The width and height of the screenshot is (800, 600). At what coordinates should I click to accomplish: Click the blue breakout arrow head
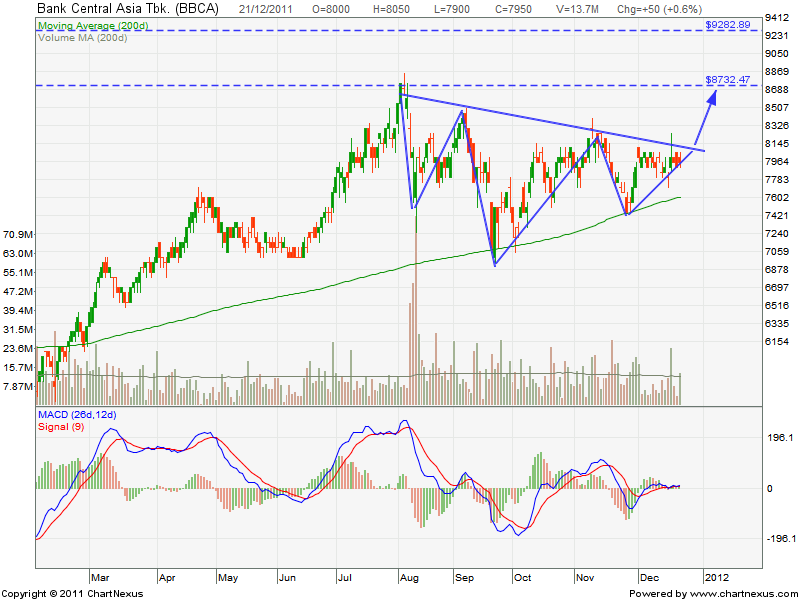coord(714,95)
